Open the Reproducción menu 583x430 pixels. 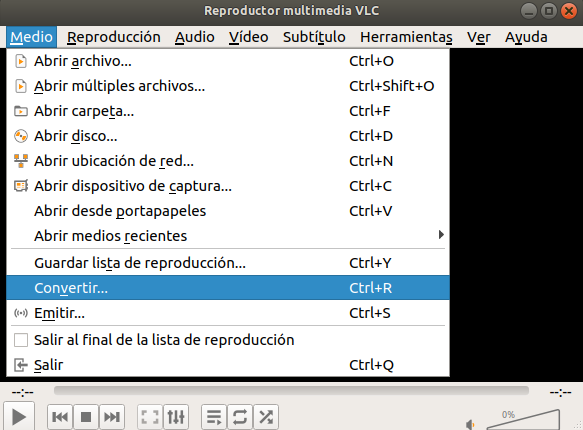(114, 37)
